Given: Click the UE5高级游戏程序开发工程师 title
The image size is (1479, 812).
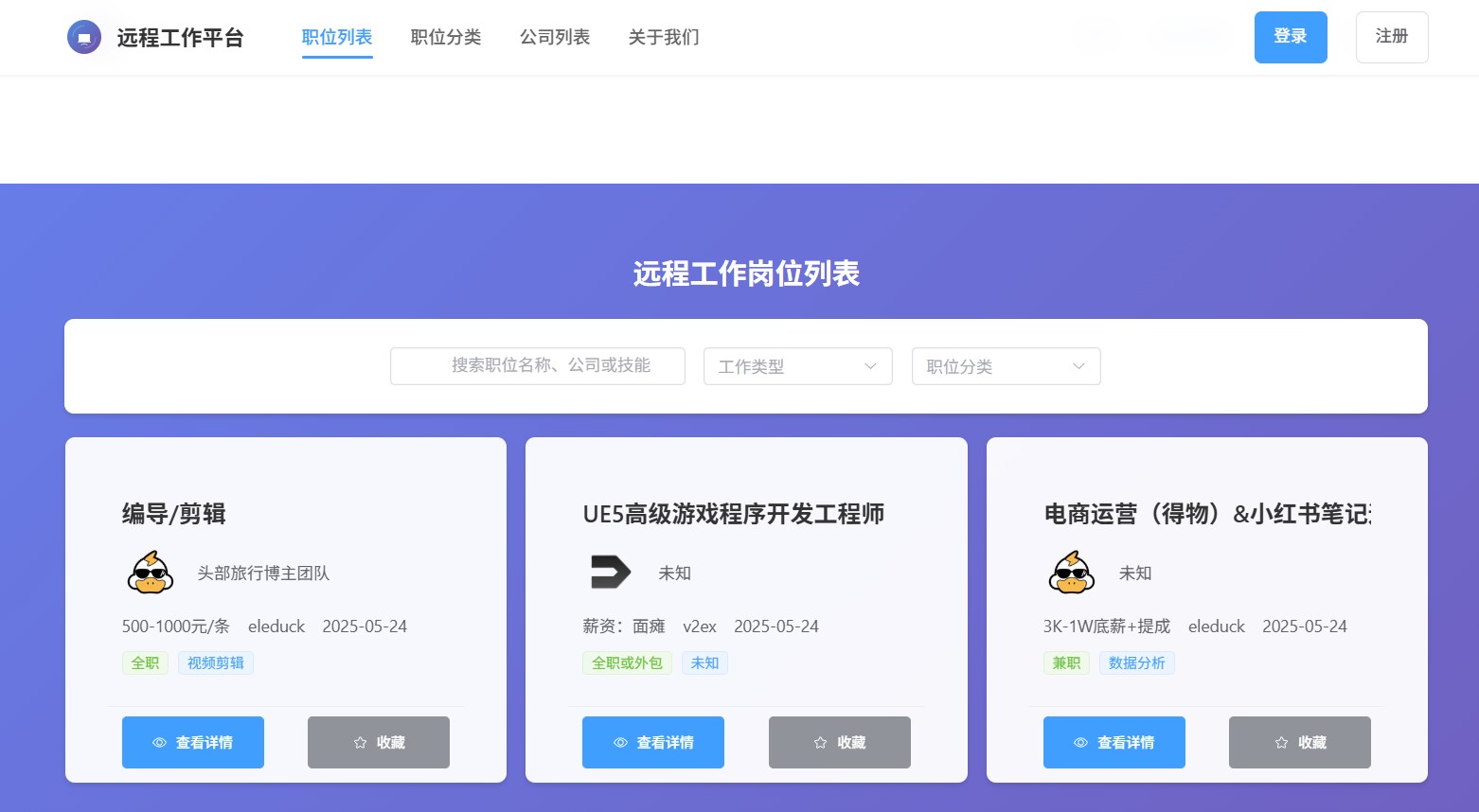Looking at the screenshot, I should click(734, 514).
